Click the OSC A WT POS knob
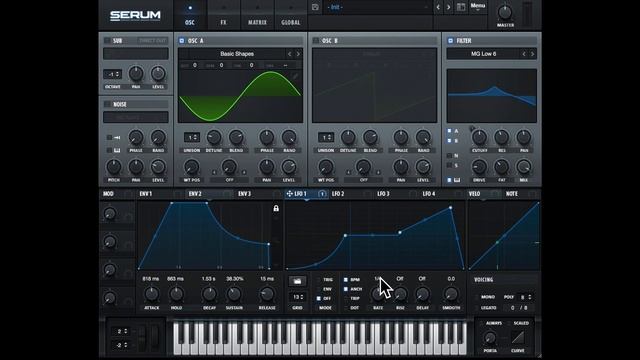This screenshot has height=360, width=640. (x=191, y=167)
